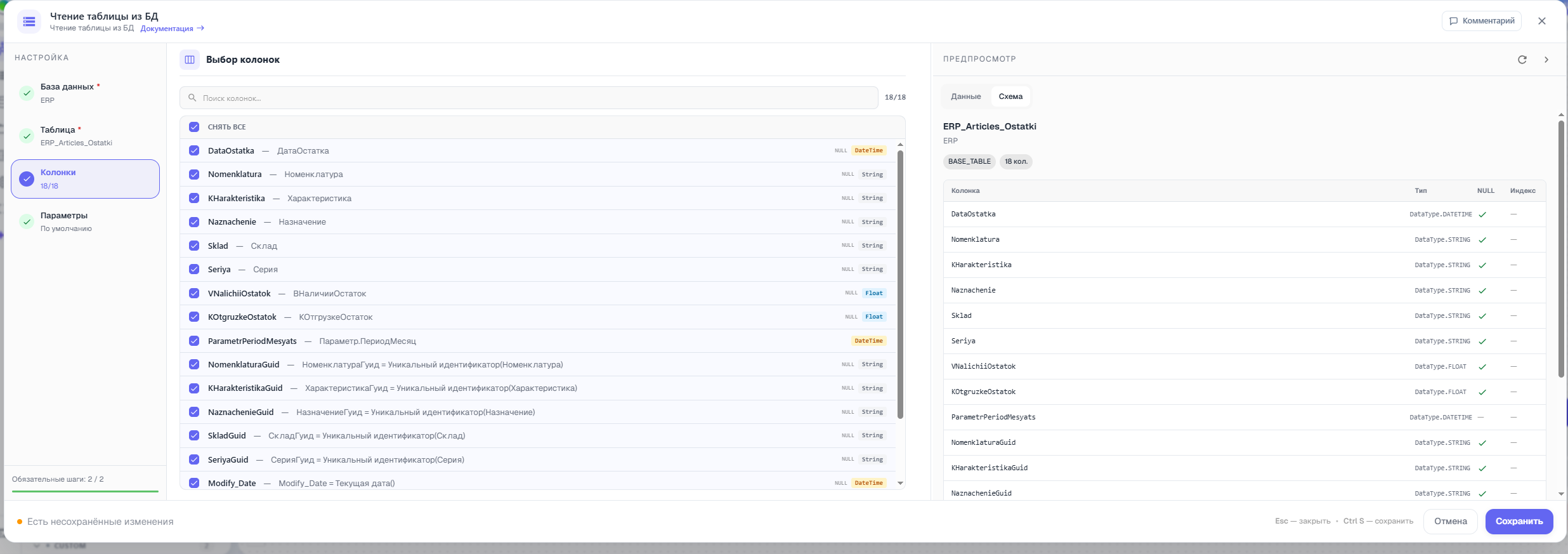Click the NULL checkmark for Seriya in schema
Viewport: 1568px width, 554px height.
point(1482,341)
